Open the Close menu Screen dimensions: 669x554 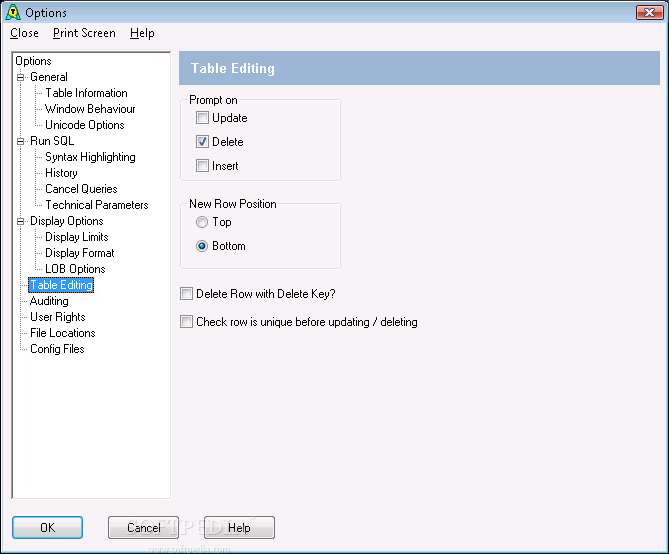coord(24,33)
